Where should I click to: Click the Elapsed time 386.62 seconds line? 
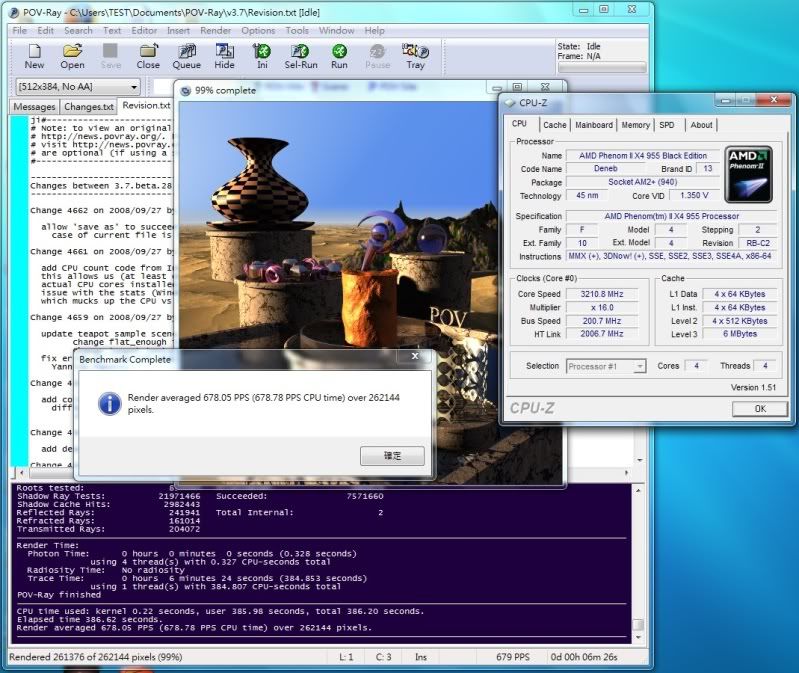pos(89,620)
